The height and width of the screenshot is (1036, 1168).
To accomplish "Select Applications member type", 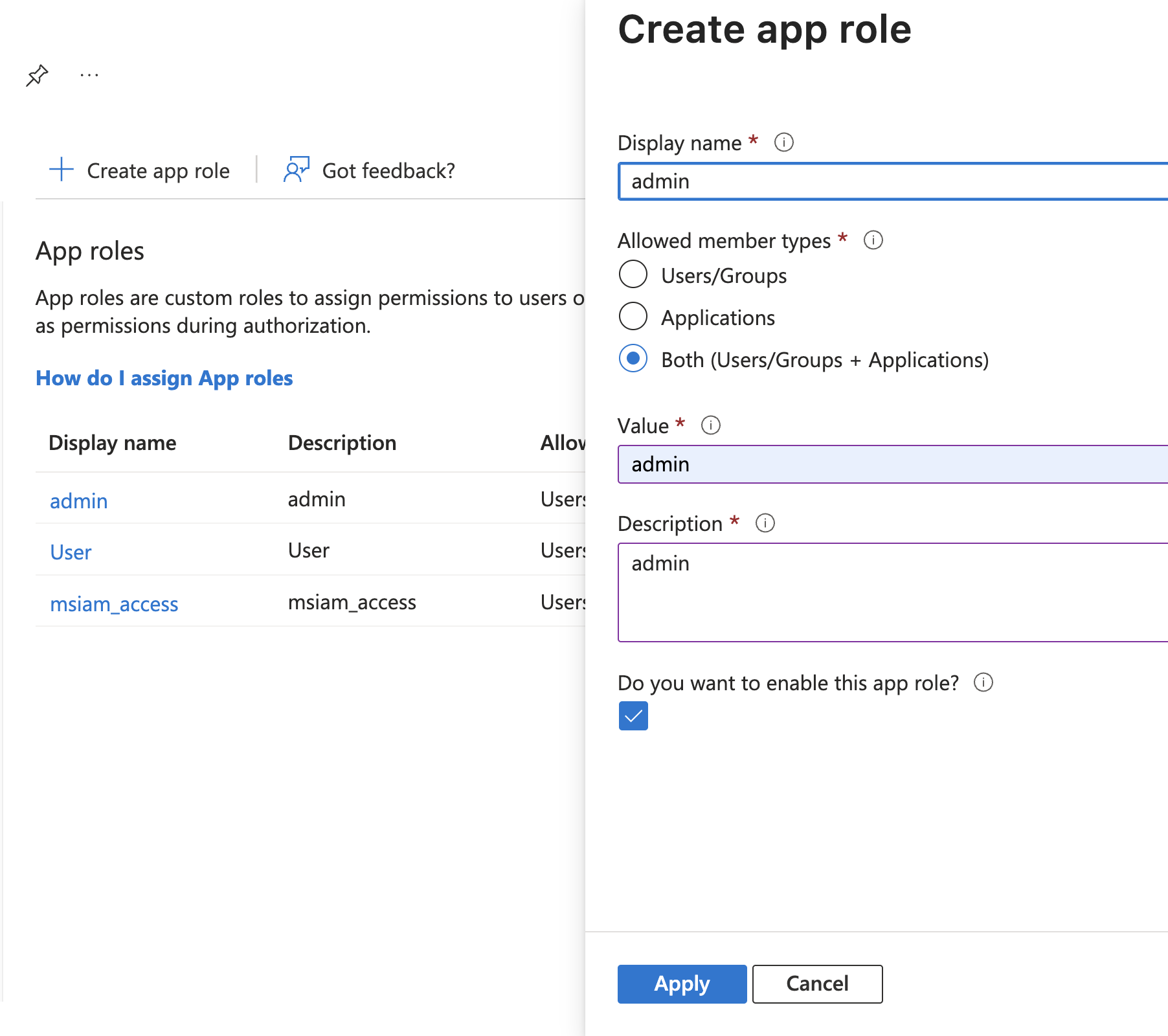I will point(633,316).
